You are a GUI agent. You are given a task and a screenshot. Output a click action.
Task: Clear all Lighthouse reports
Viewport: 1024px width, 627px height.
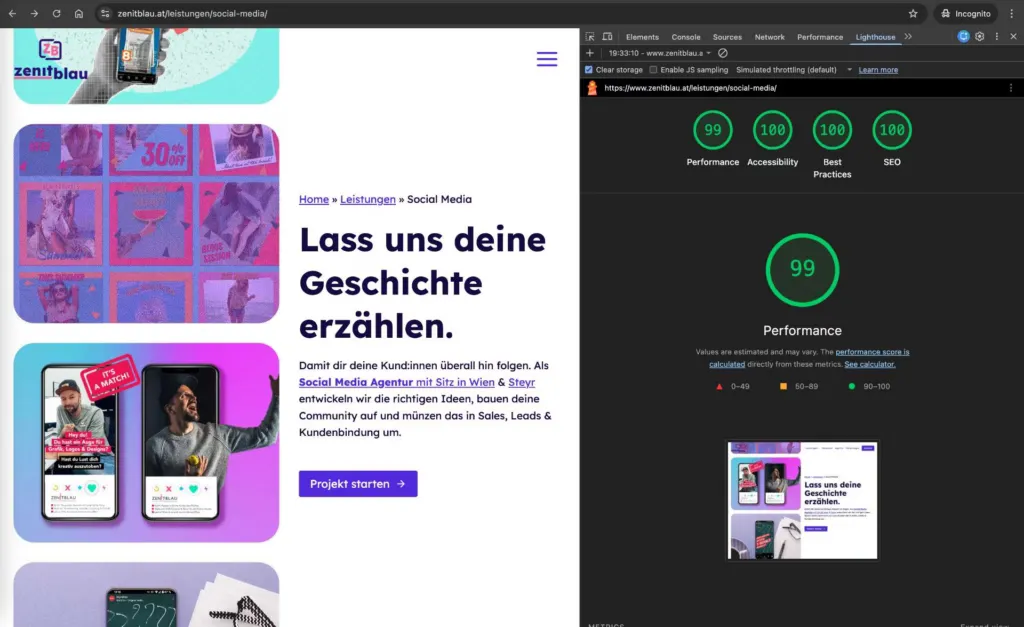[x=723, y=53]
